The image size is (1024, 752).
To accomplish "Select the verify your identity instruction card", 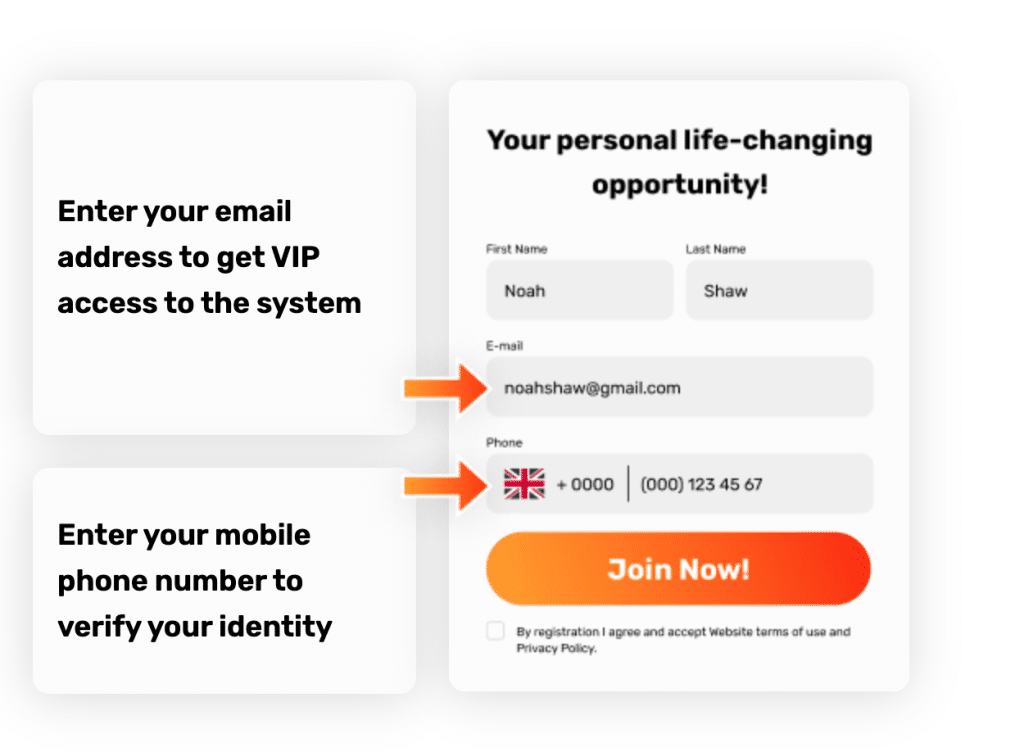I will [224, 580].
